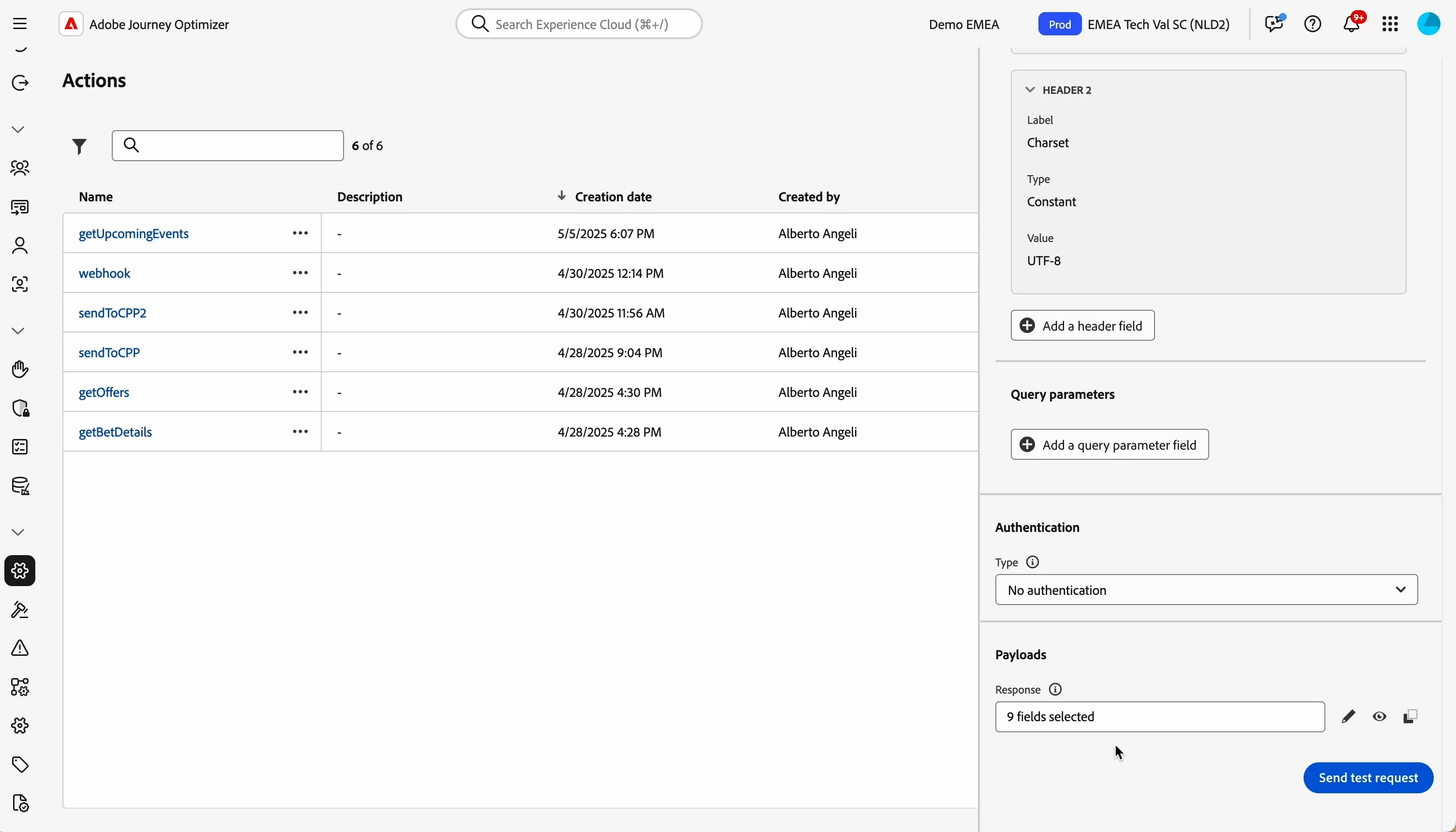
Task: Open the help question mark icon
Action: [x=1313, y=24]
